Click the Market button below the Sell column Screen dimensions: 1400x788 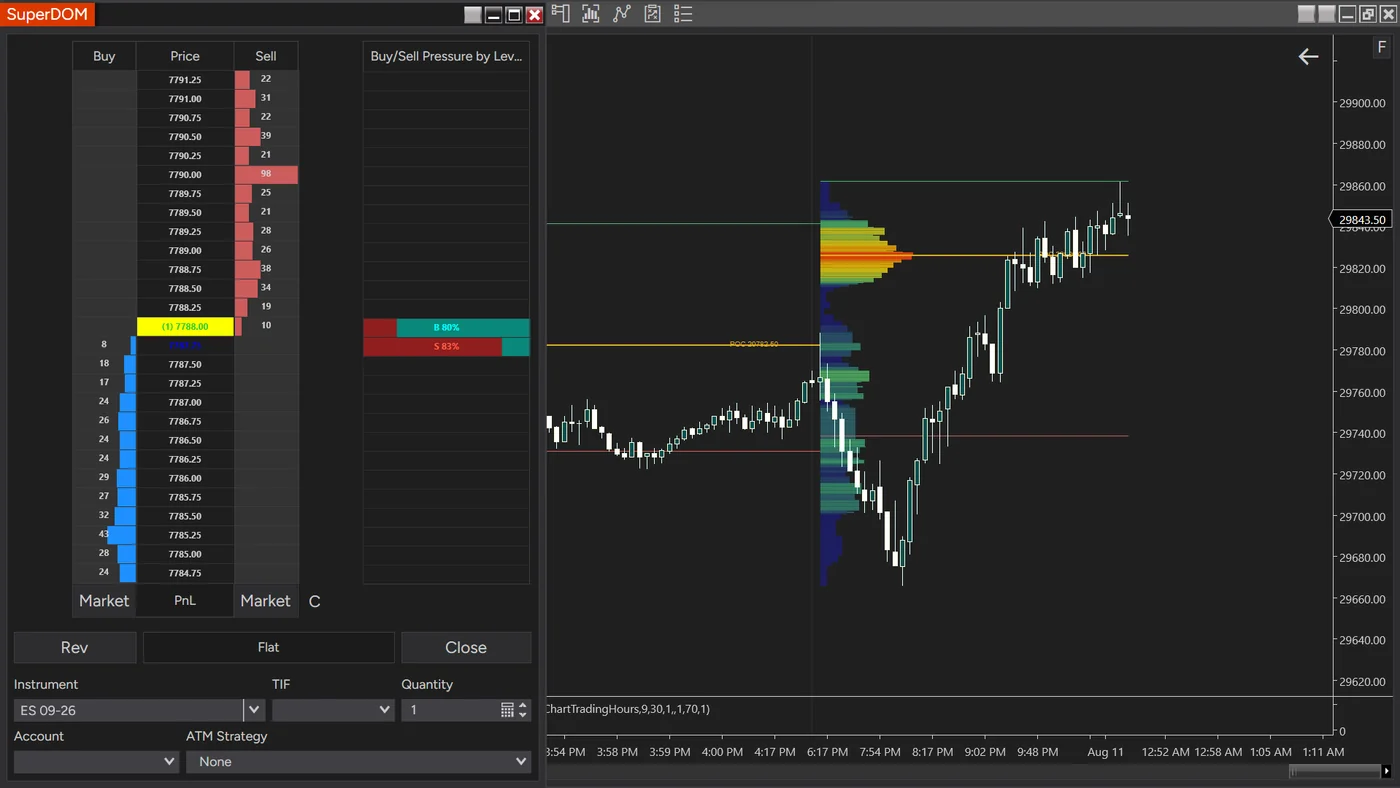coord(266,601)
